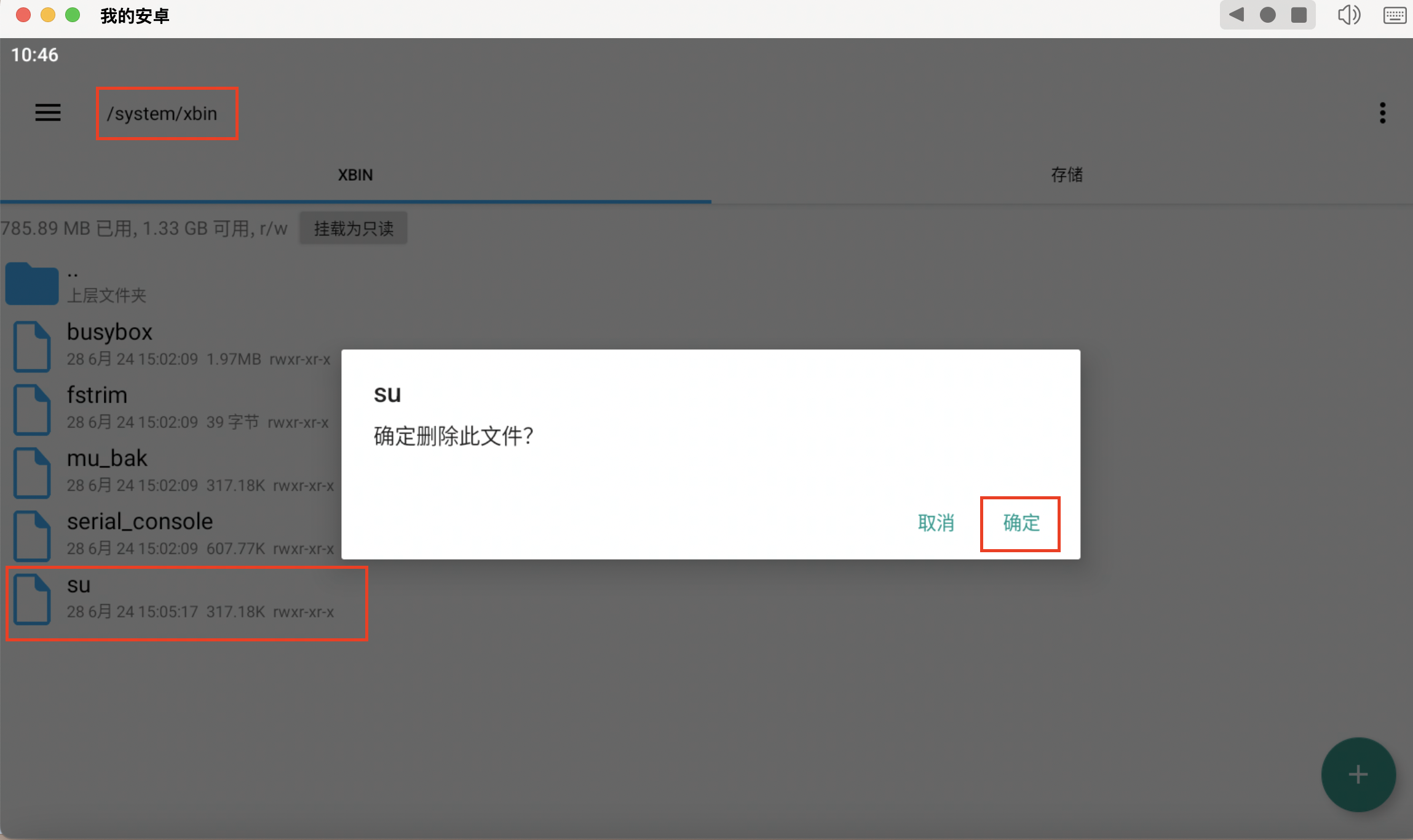Click the 10:46 clock in status bar
1413x840 pixels.
(x=34, y=55)
